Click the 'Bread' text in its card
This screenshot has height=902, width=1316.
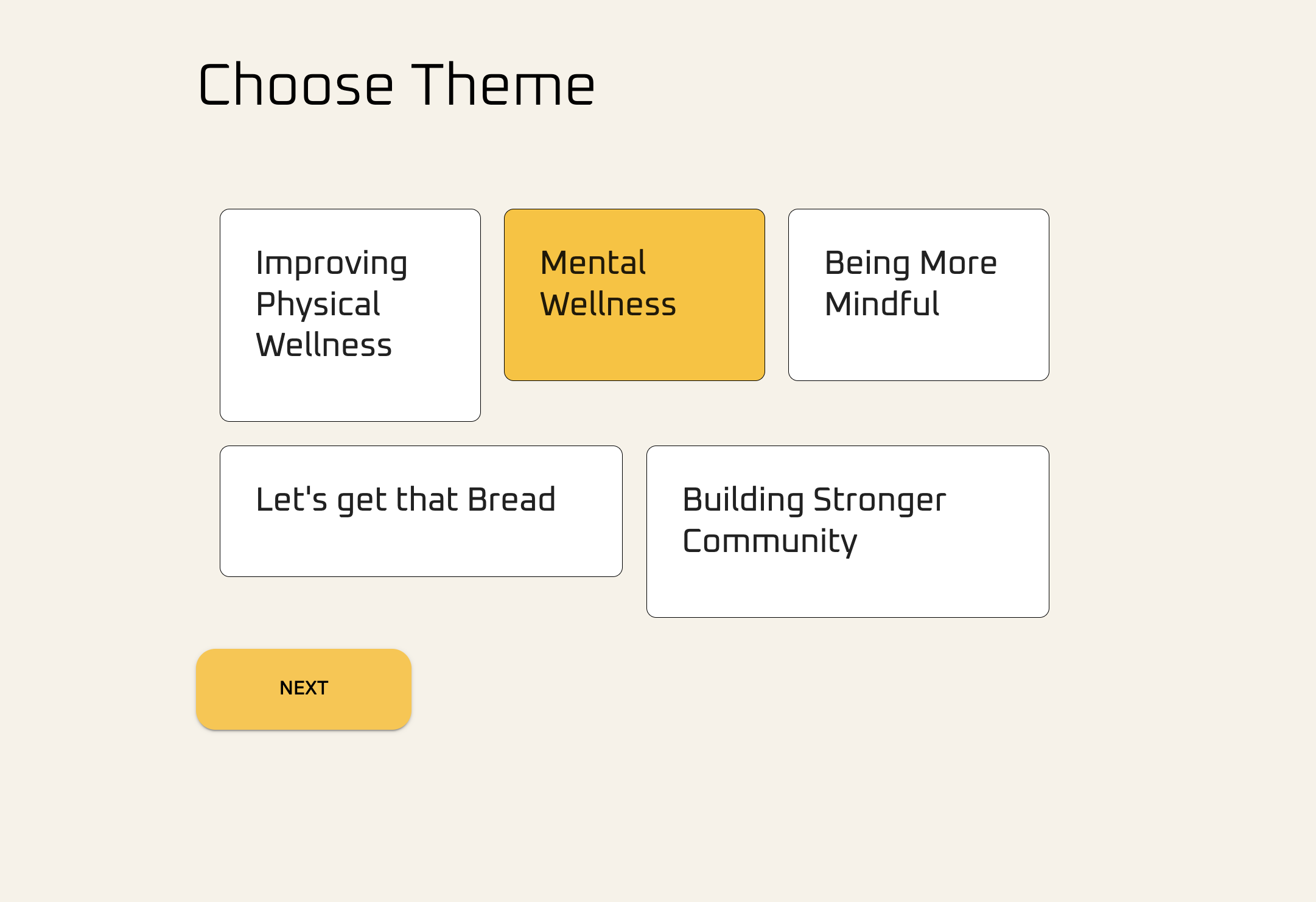tap(512, 499)
